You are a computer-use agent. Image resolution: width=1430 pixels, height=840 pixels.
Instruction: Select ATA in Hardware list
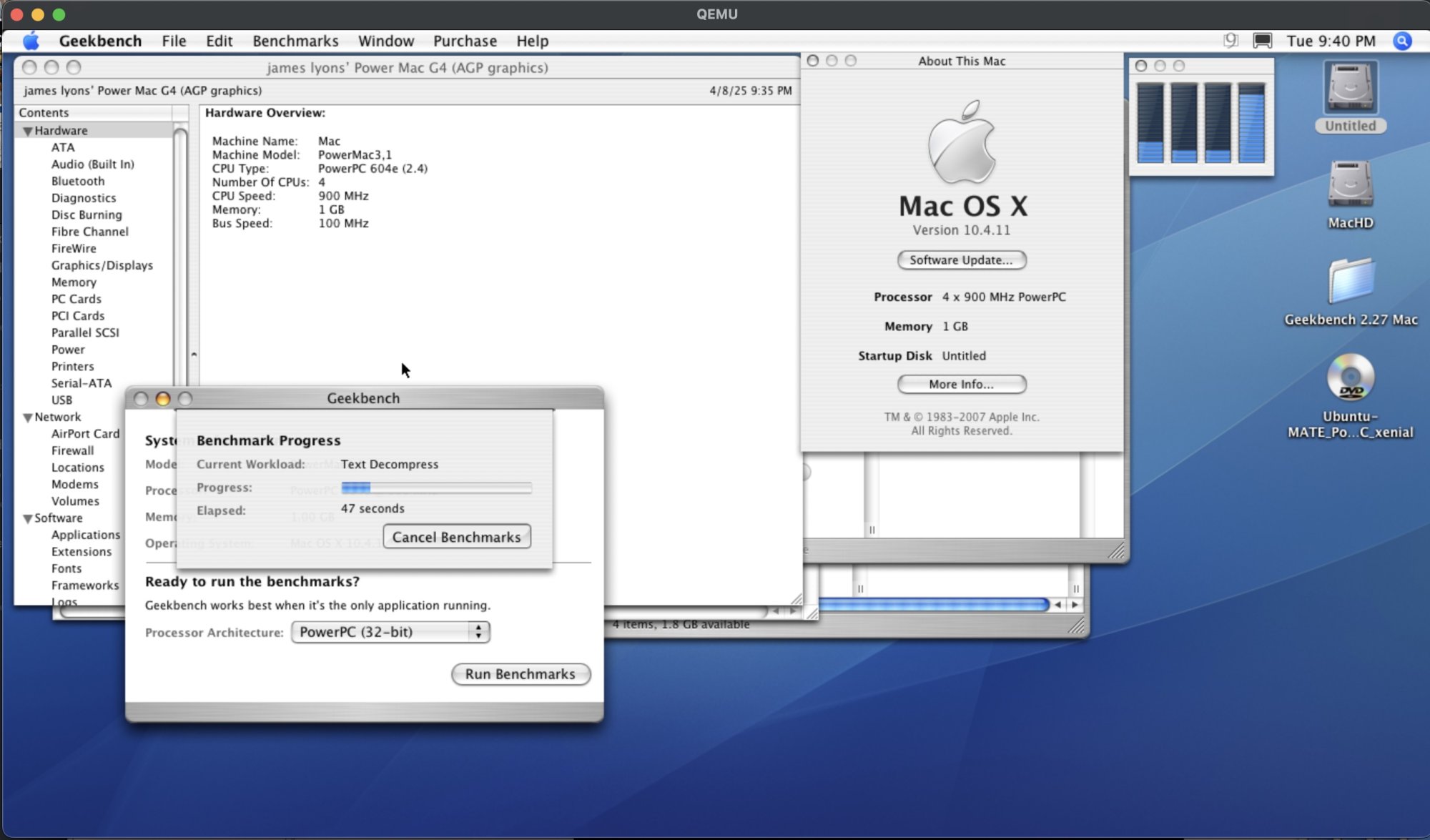(x=63, y=147)
